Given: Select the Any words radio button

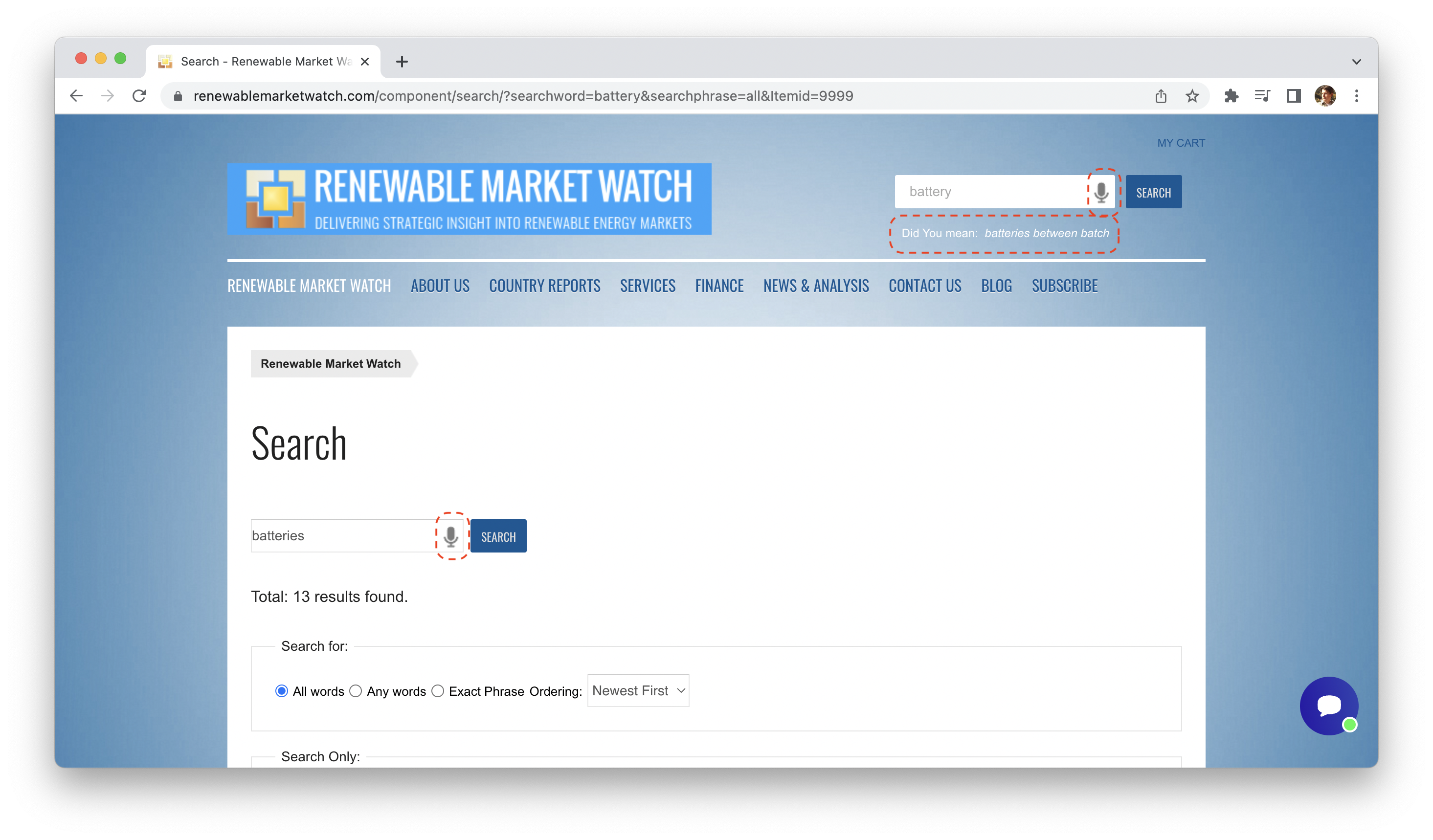Looking at the screenshot, I should (356, 691).
